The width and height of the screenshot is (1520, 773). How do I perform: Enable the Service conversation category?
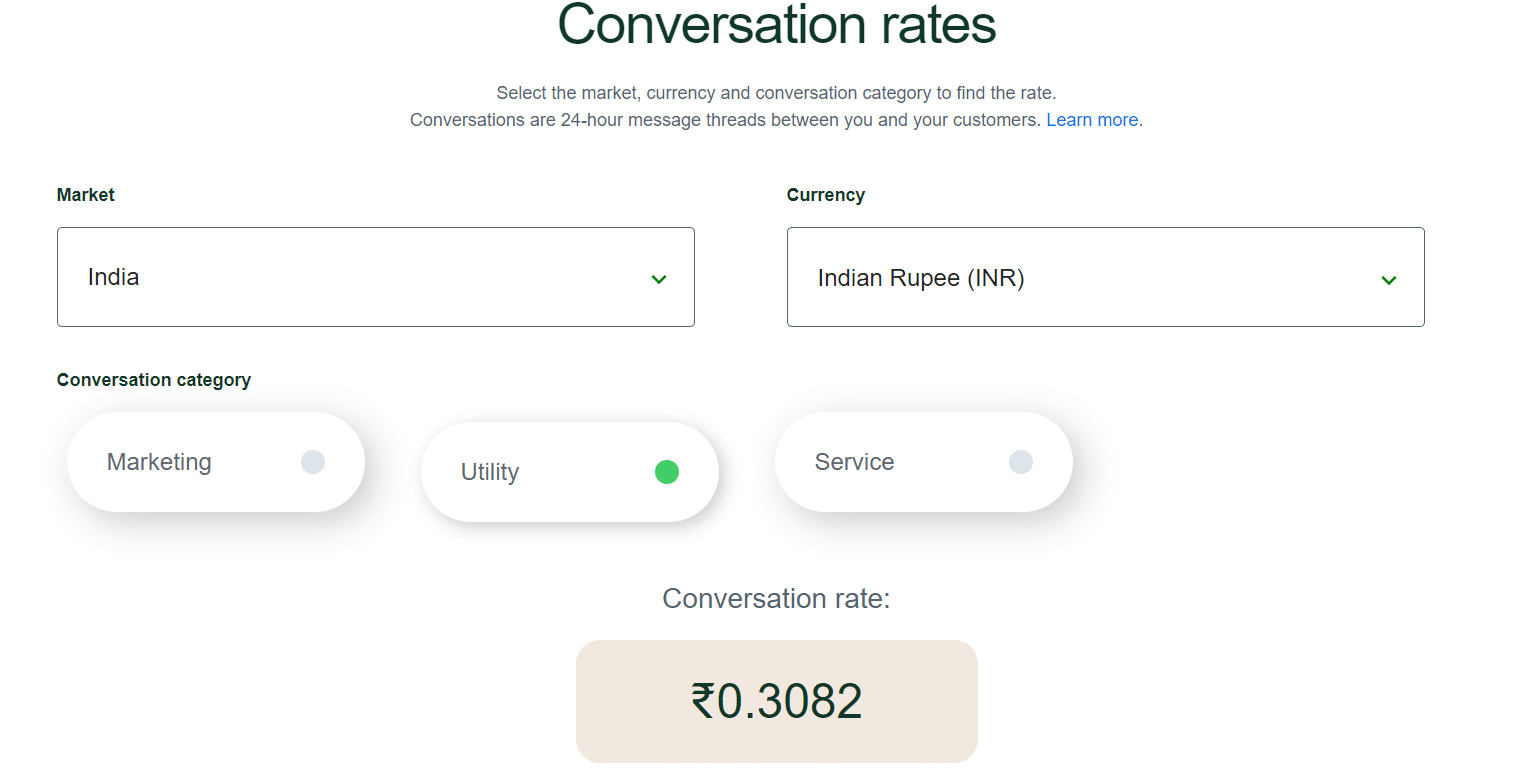[923, 461]
